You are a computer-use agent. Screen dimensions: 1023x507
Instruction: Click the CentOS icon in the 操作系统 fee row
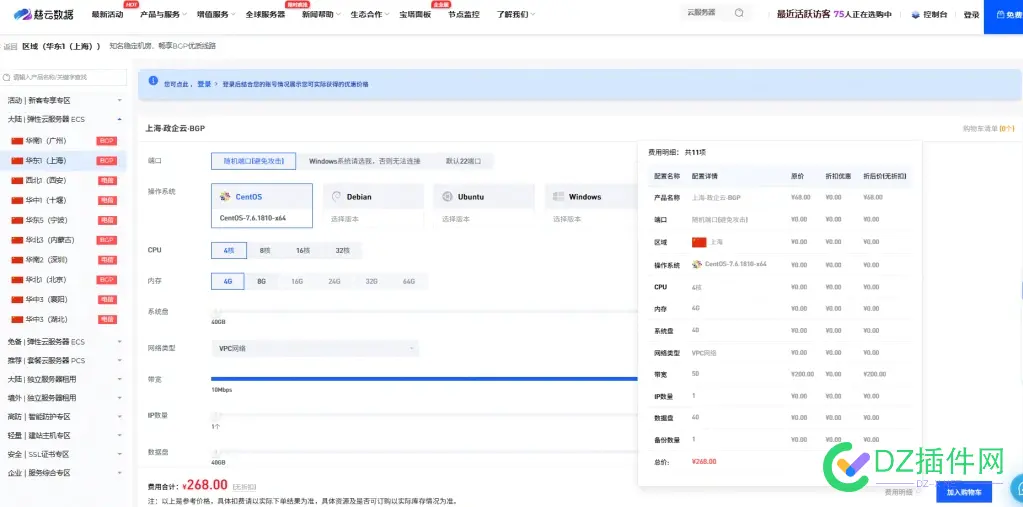pyautogui.click(x=697, y=264)
